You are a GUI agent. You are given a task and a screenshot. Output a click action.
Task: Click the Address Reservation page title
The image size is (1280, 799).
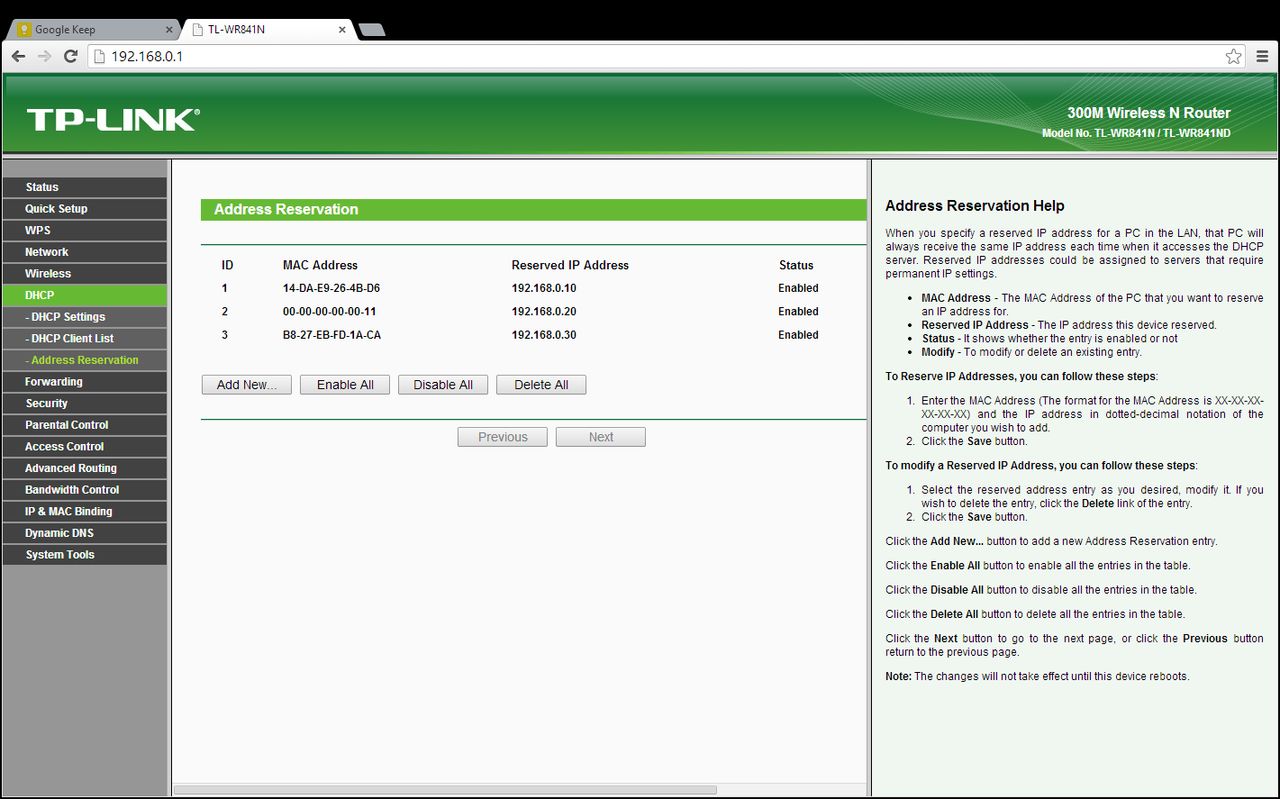(286, 209)
